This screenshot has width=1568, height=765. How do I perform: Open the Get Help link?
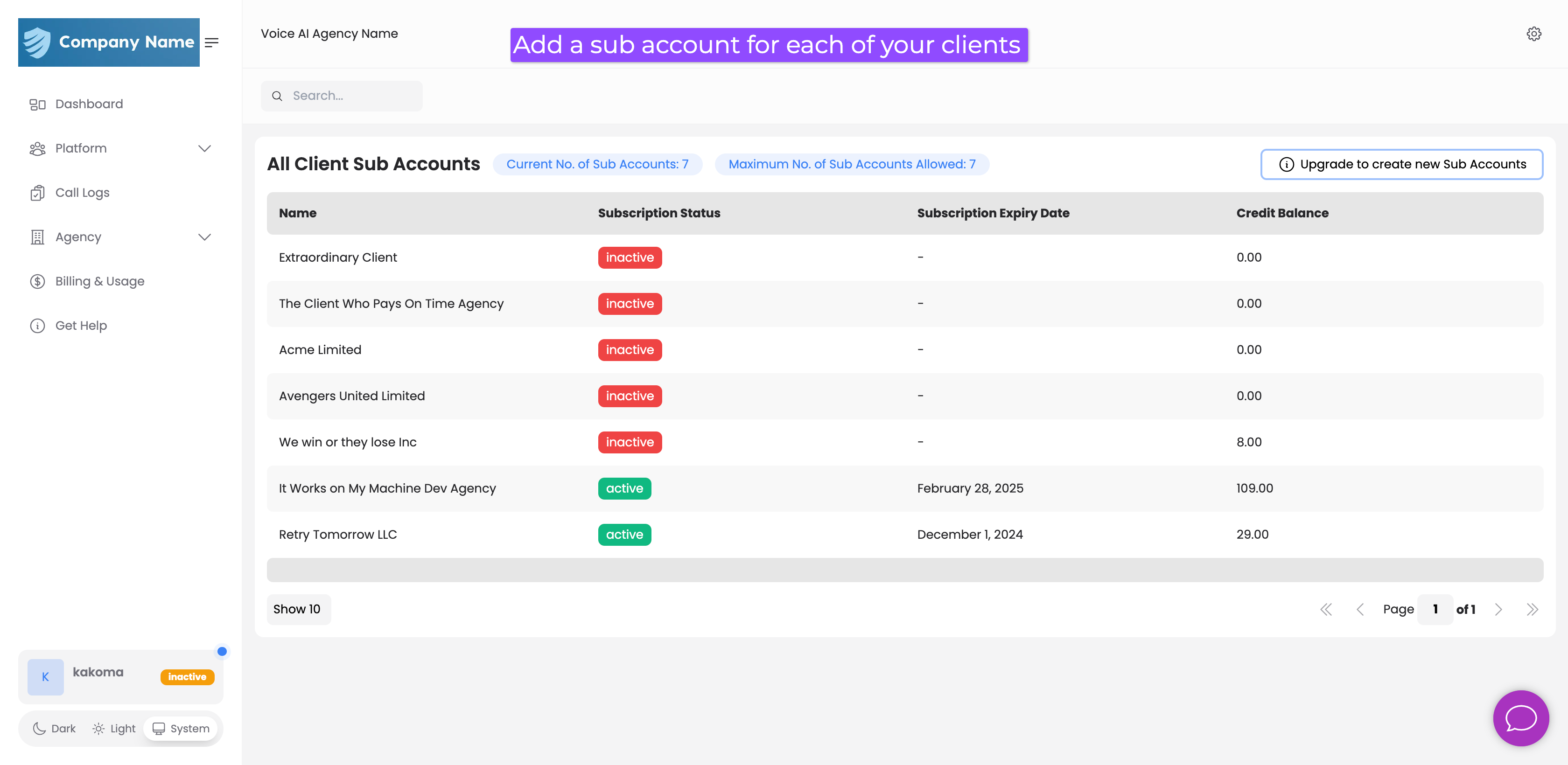[81, 326]
